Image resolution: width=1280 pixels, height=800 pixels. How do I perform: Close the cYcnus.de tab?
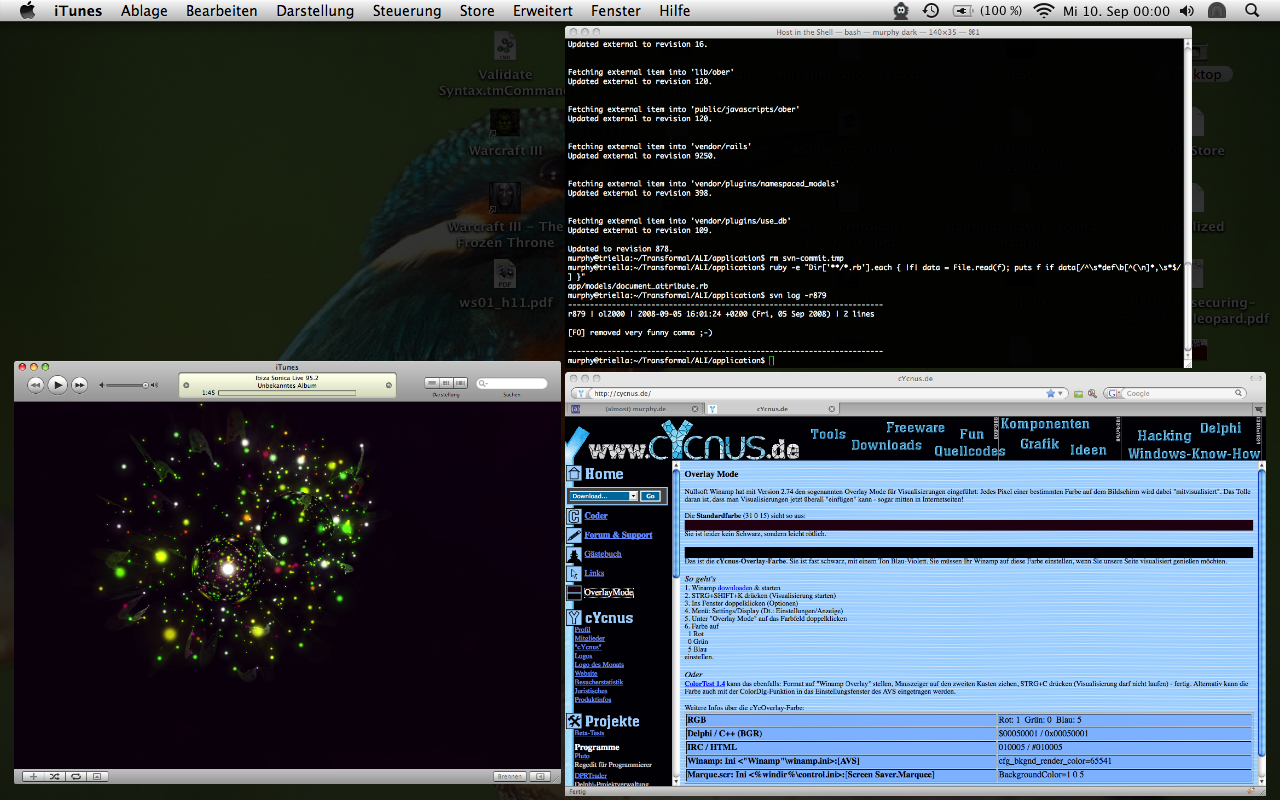click(832, 409)
